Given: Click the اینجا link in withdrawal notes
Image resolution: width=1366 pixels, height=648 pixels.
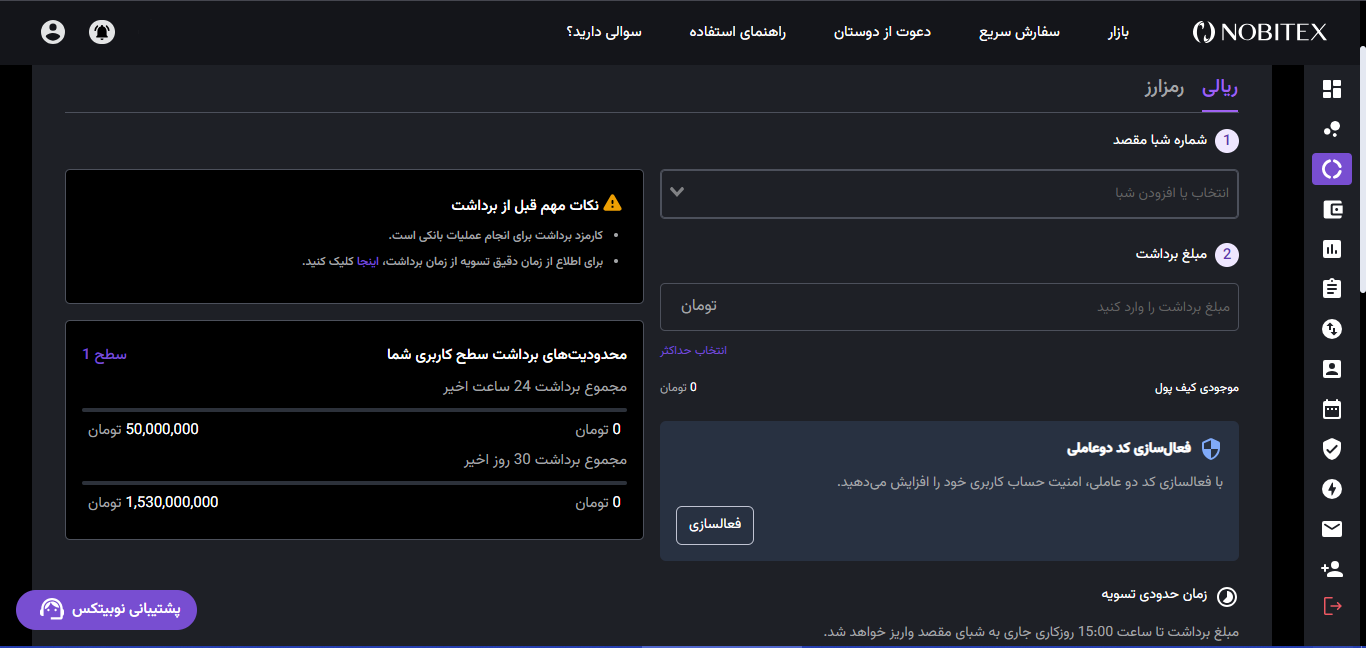Looking at the screenshot, I should tap(369, 261).
